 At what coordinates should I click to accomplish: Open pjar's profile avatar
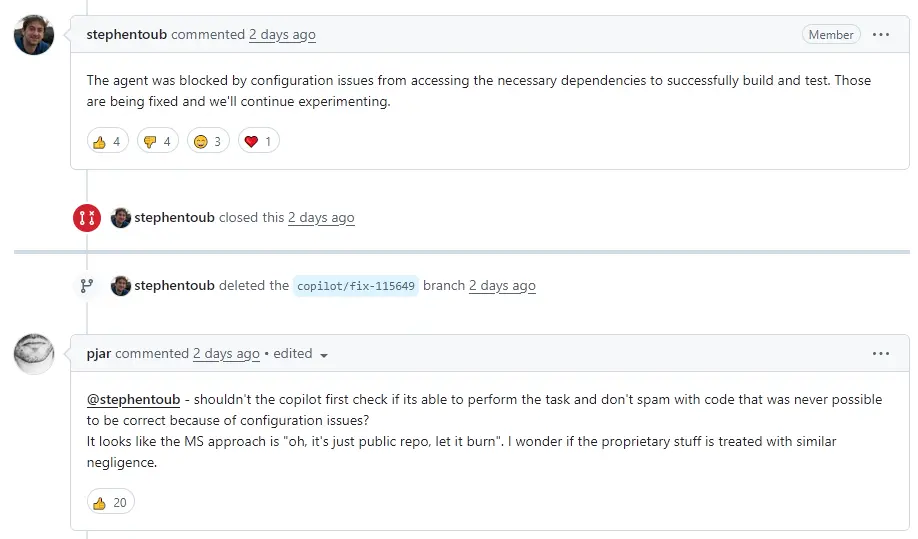[34, 354]
